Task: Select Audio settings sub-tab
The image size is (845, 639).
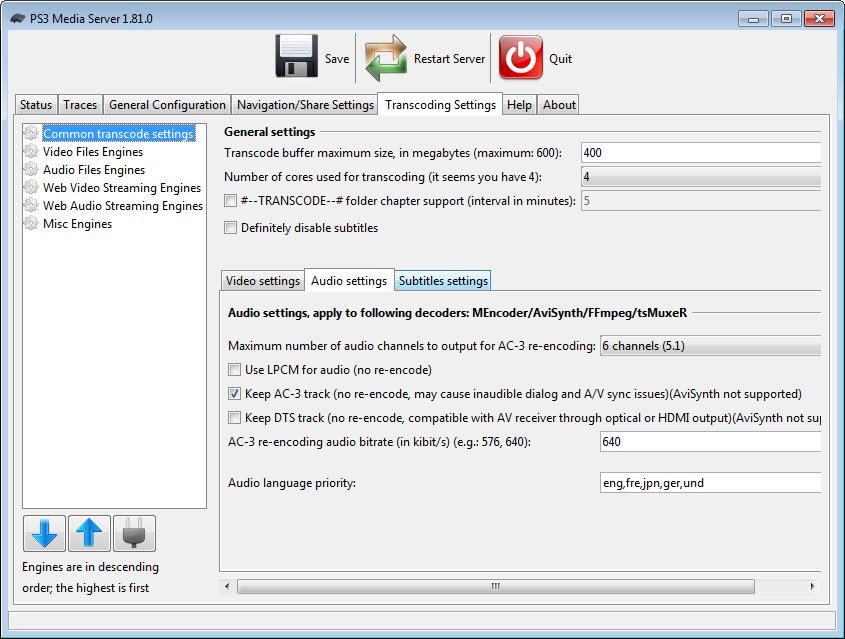Action: (x=349, y=280)
